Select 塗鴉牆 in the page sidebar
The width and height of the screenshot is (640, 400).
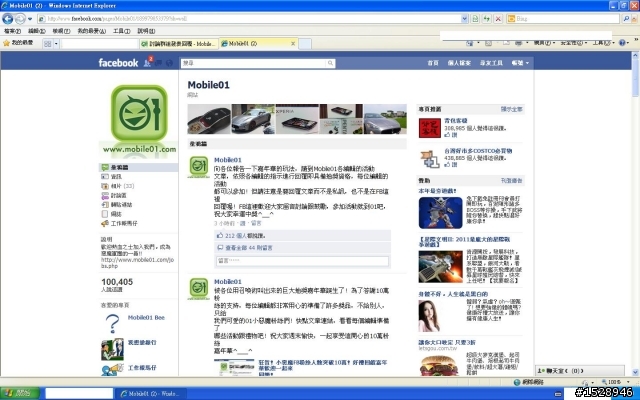139,167
